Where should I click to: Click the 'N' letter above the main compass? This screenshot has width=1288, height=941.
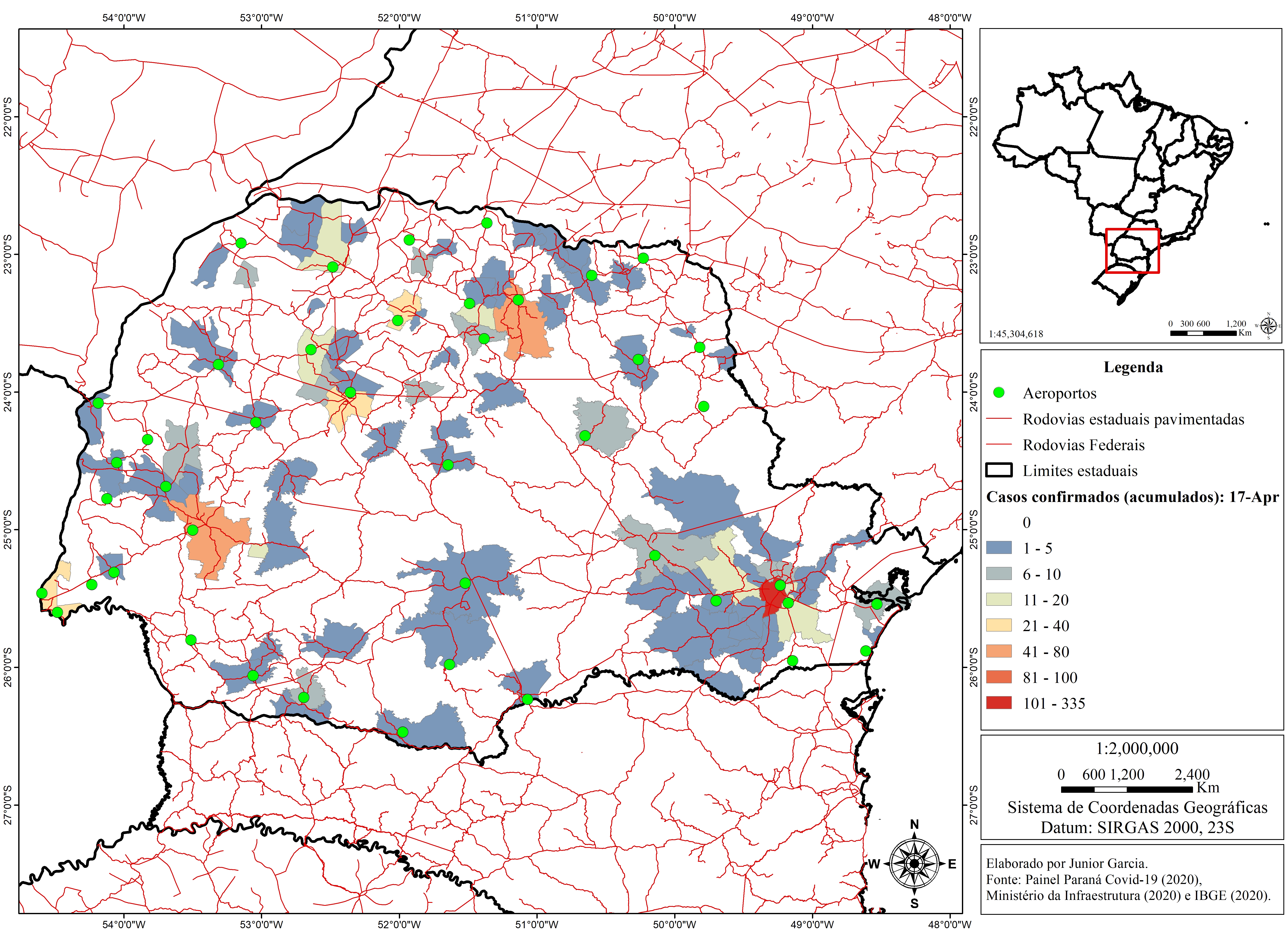[x=914, y=824]
